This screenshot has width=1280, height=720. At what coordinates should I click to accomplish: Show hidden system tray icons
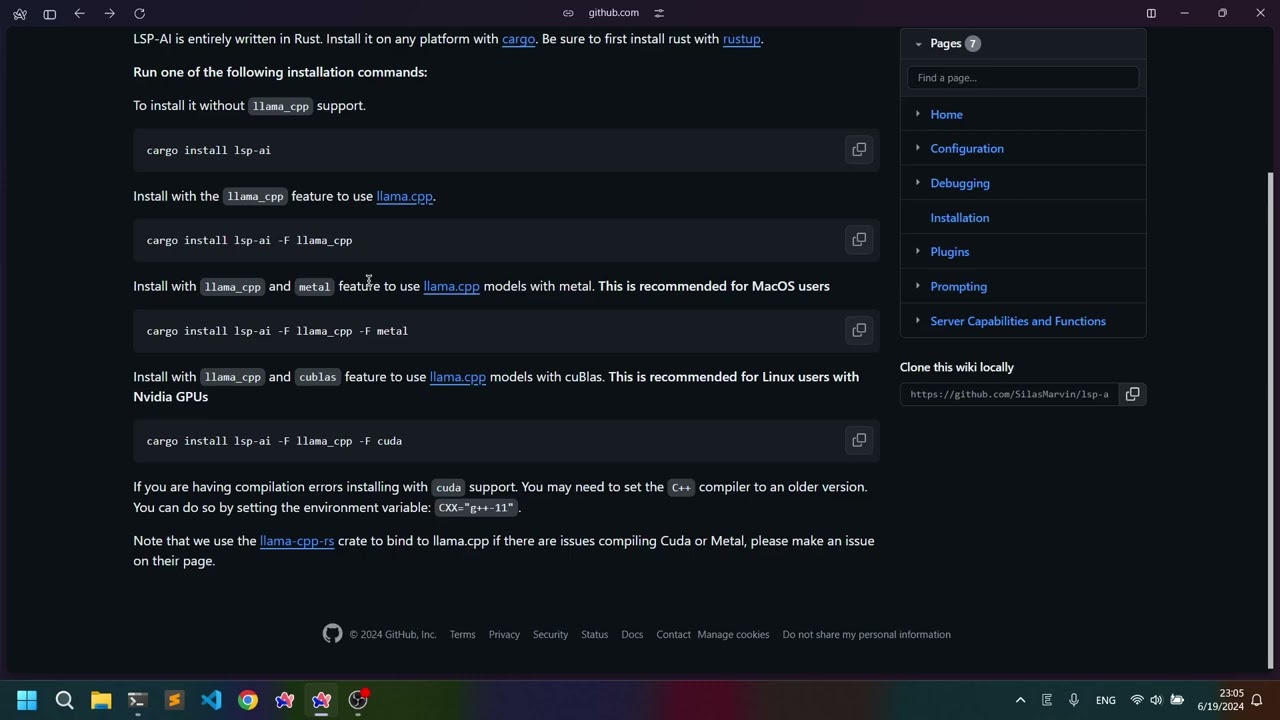[x=1020, y=700]
